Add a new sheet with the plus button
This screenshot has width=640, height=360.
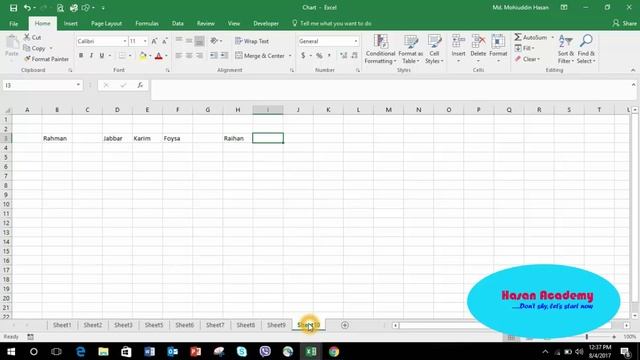tap(345, 325)
